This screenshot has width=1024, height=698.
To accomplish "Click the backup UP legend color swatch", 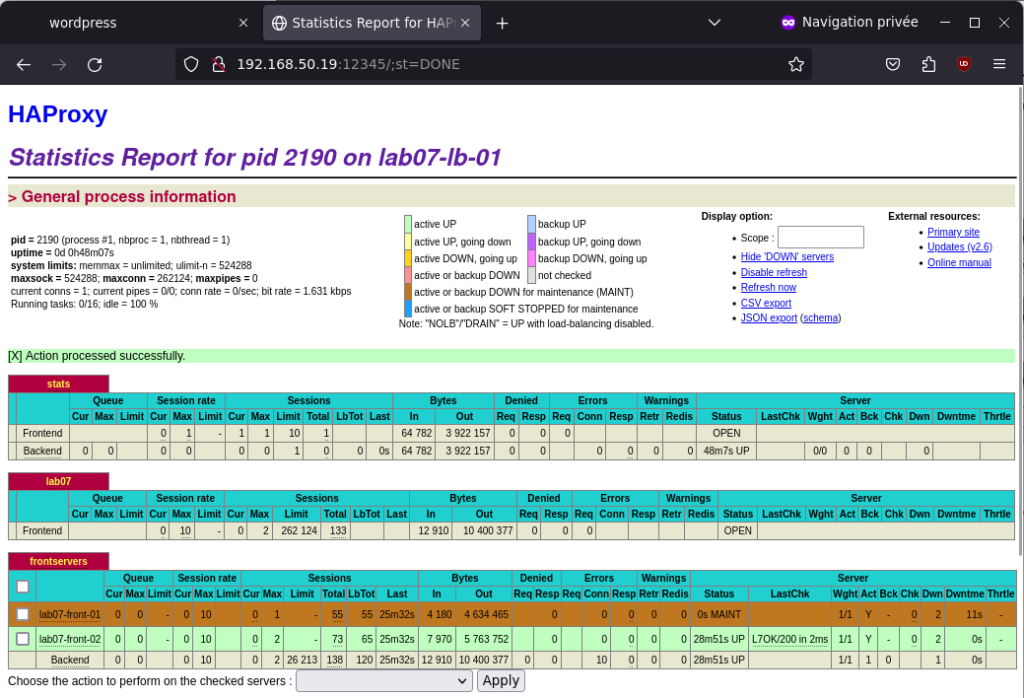I will 532,224.
